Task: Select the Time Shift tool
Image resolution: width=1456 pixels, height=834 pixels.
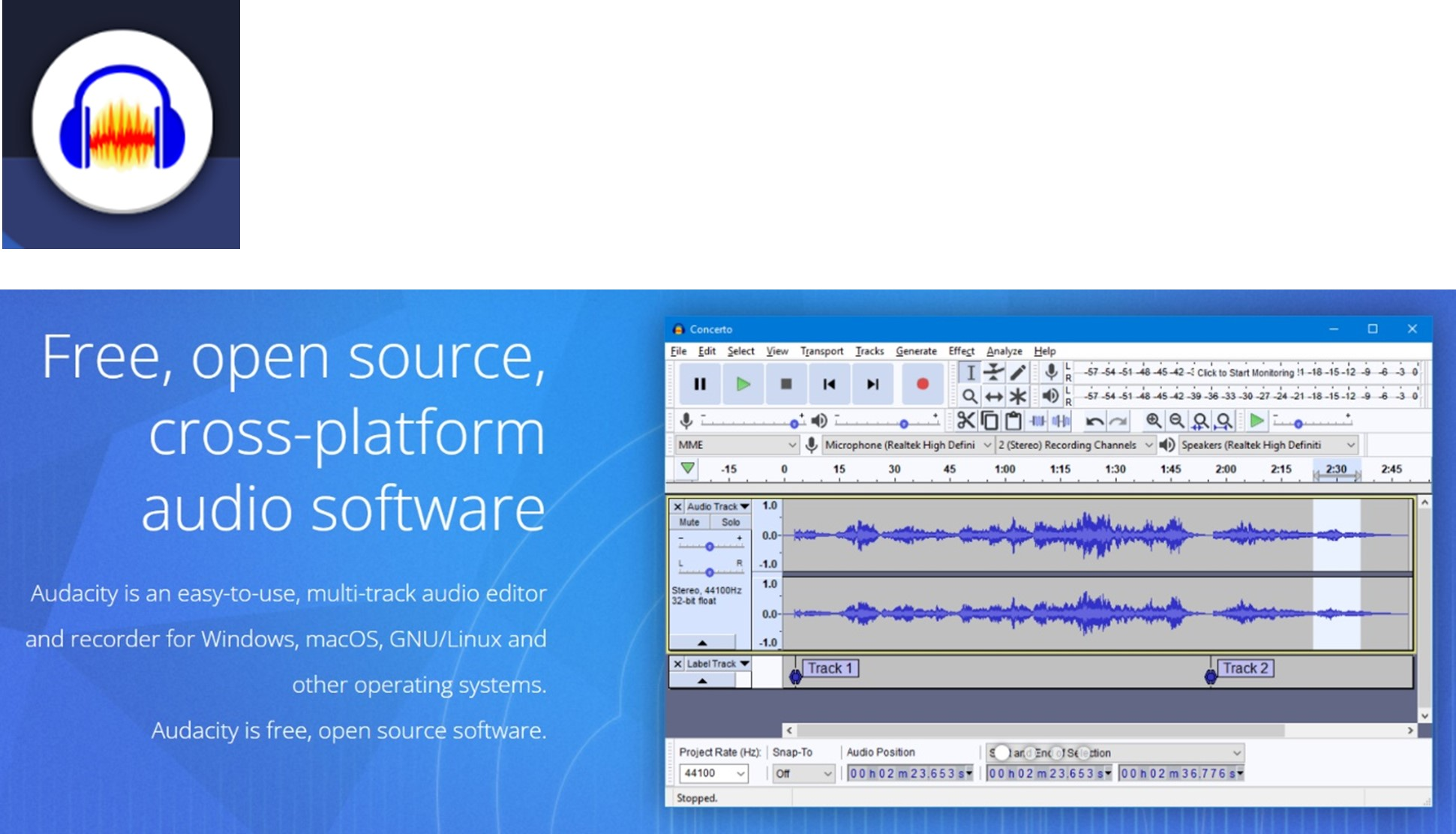Action: pos(994,396)
